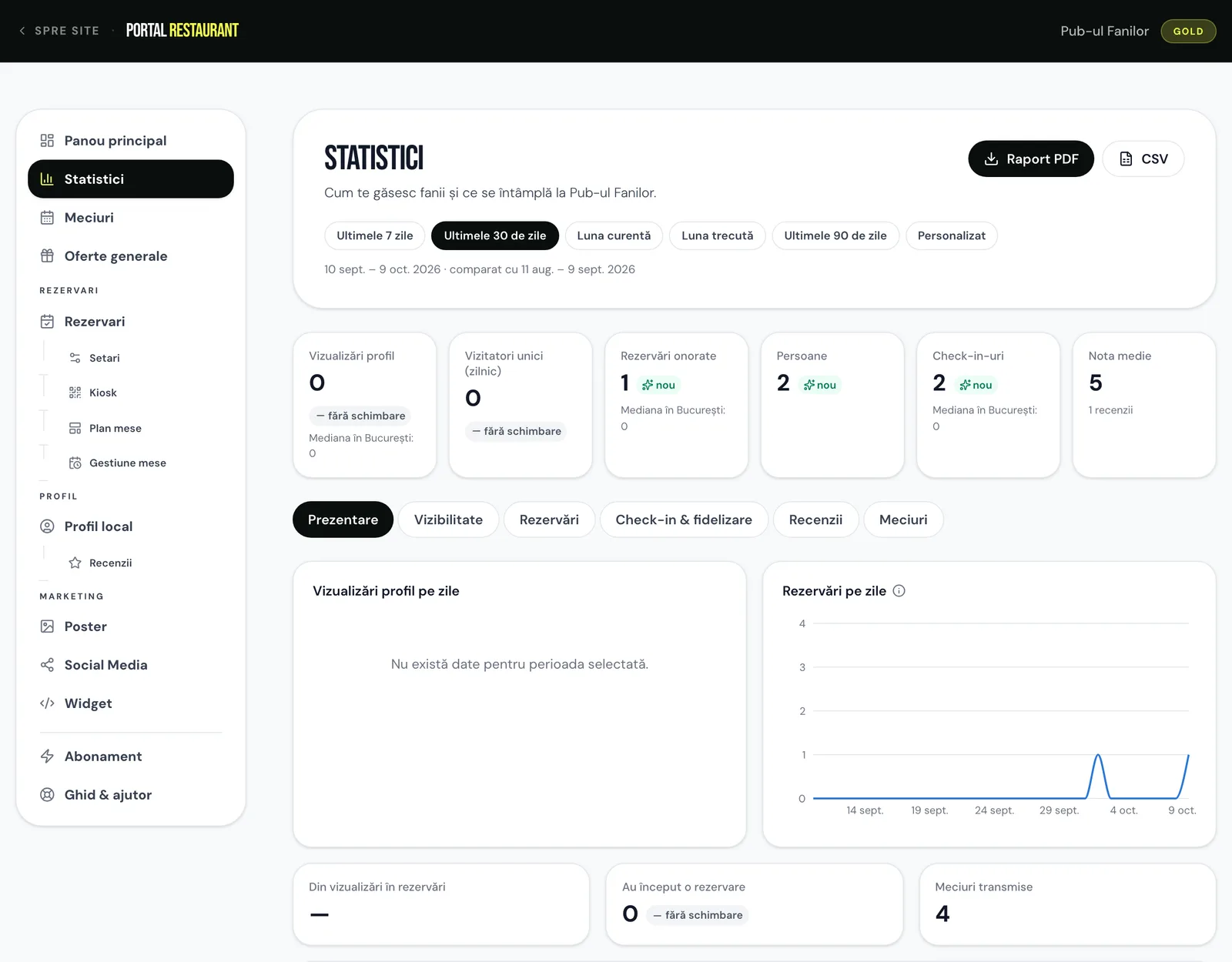Click the Plan mese layout icon
The image size is (1232, 962).
pos(75,428)
